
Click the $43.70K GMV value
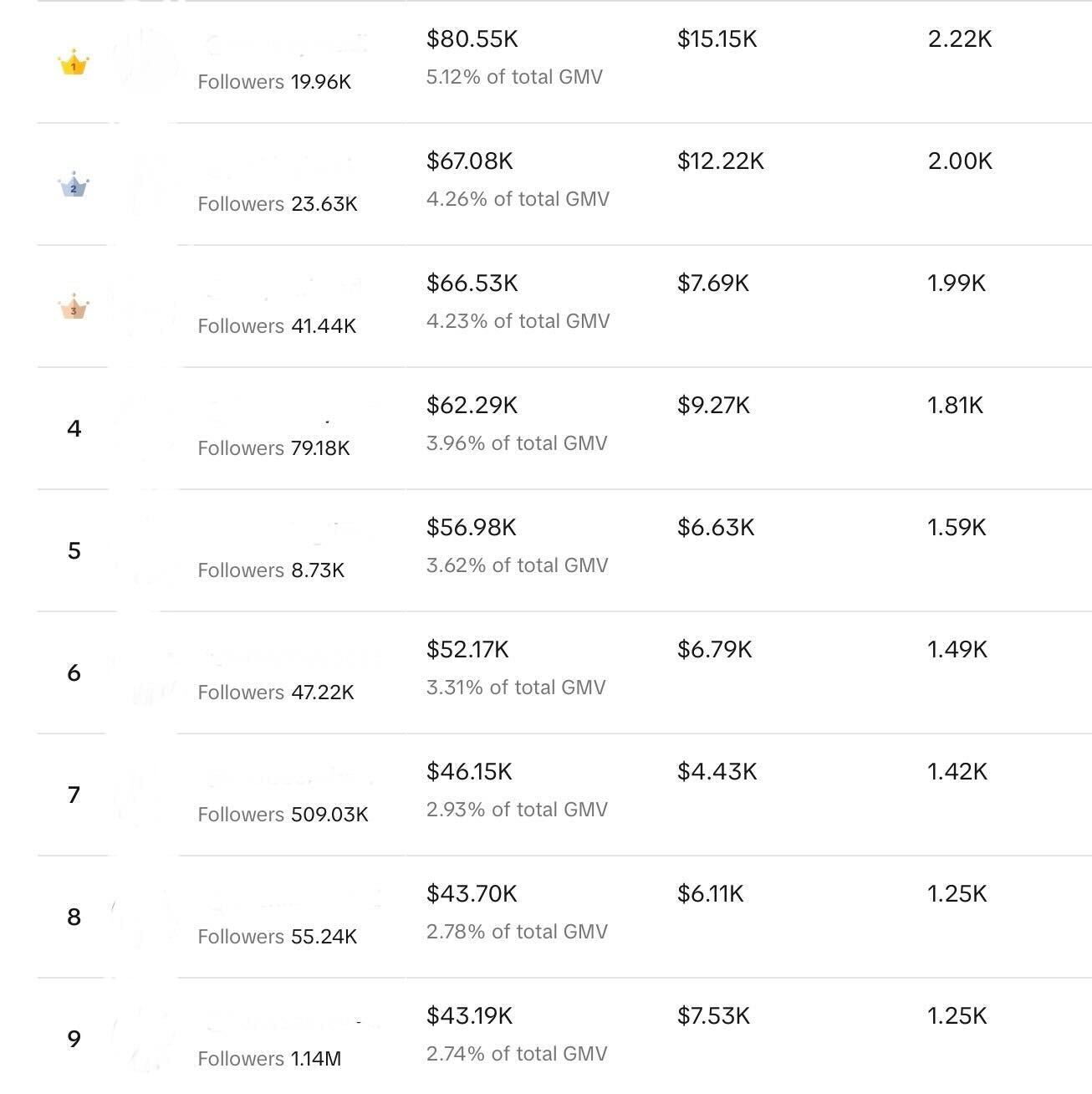click(472, 894)
